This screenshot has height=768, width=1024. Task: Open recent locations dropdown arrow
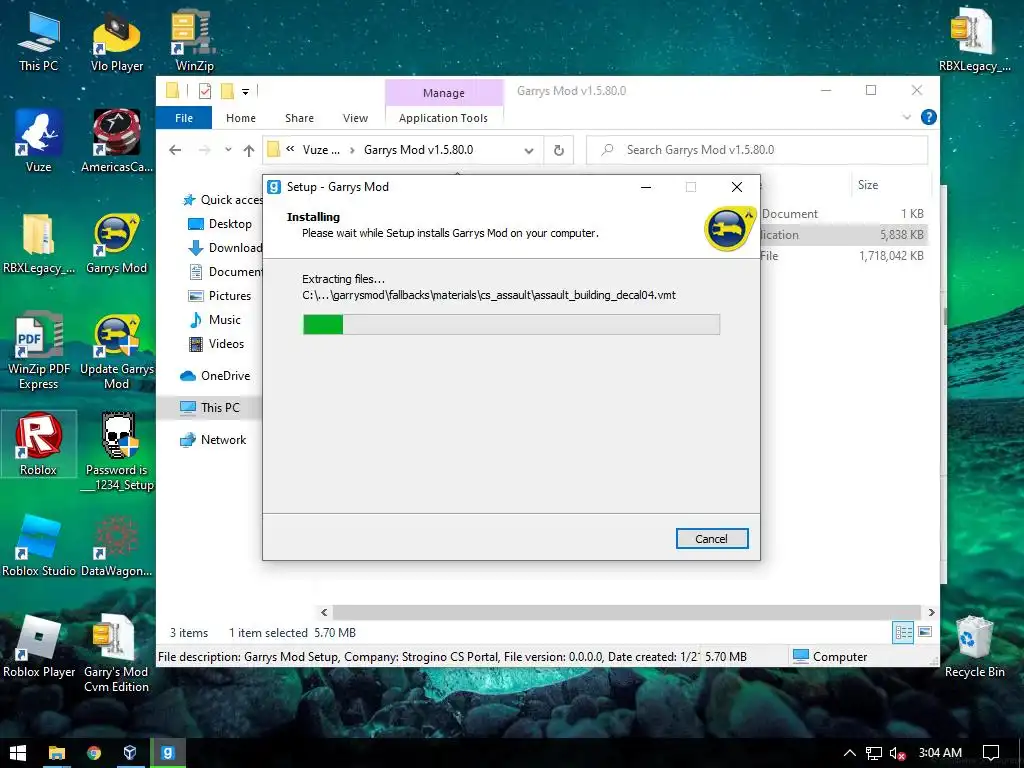(228, 150)
